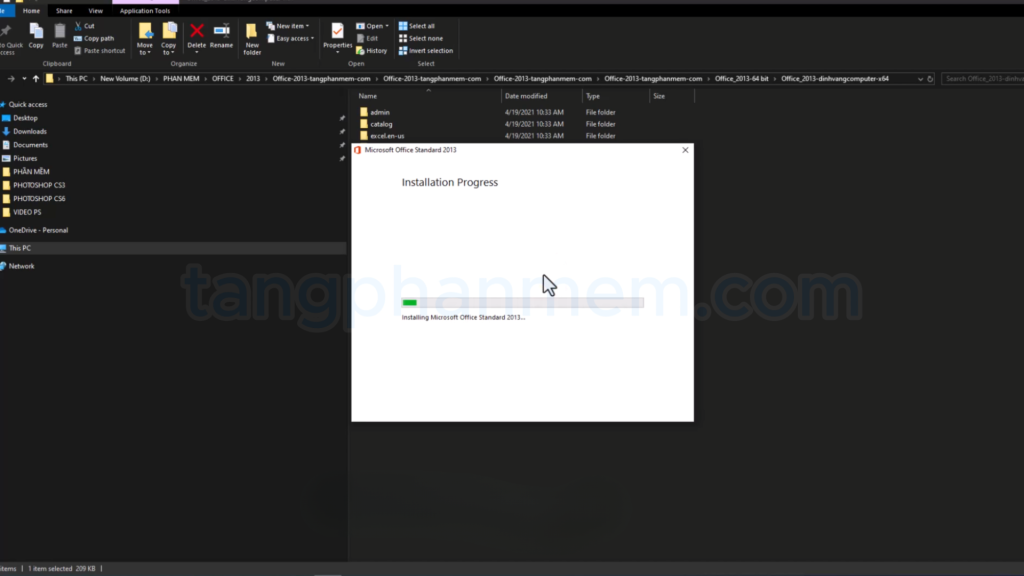Click This PC in the address bar
This screenshot has width=1024, height=576.
76,78
